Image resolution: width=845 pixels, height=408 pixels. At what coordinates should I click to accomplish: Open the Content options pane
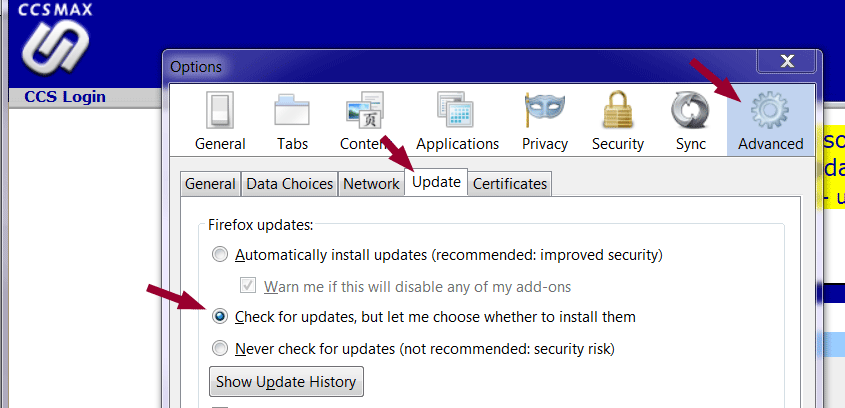(364, 121)
